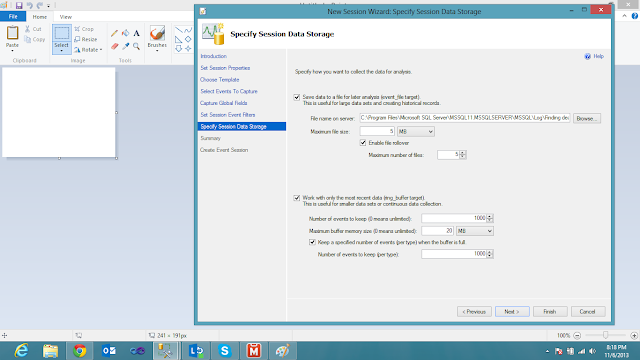Click the Previous button in the wizard

tap(474, 311)
